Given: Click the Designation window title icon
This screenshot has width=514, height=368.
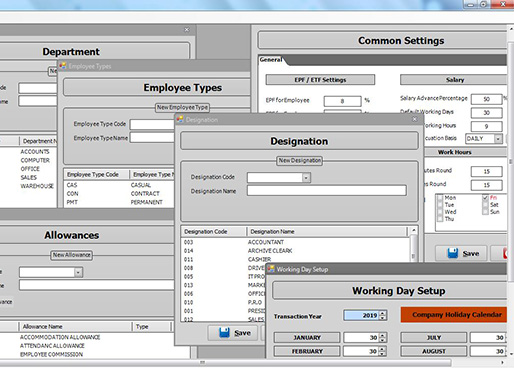Looking at the screenshot, I should coord(180,119).
